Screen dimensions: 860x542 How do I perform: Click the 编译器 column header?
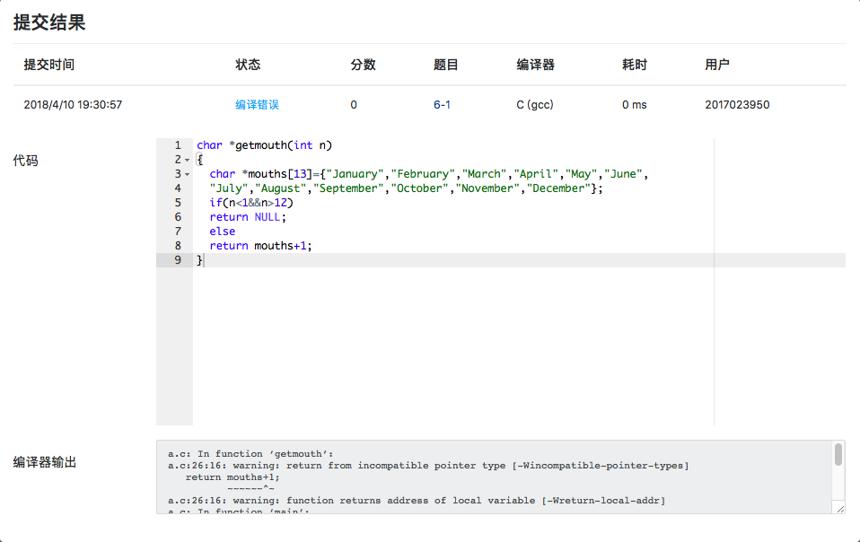coord(535,65)
